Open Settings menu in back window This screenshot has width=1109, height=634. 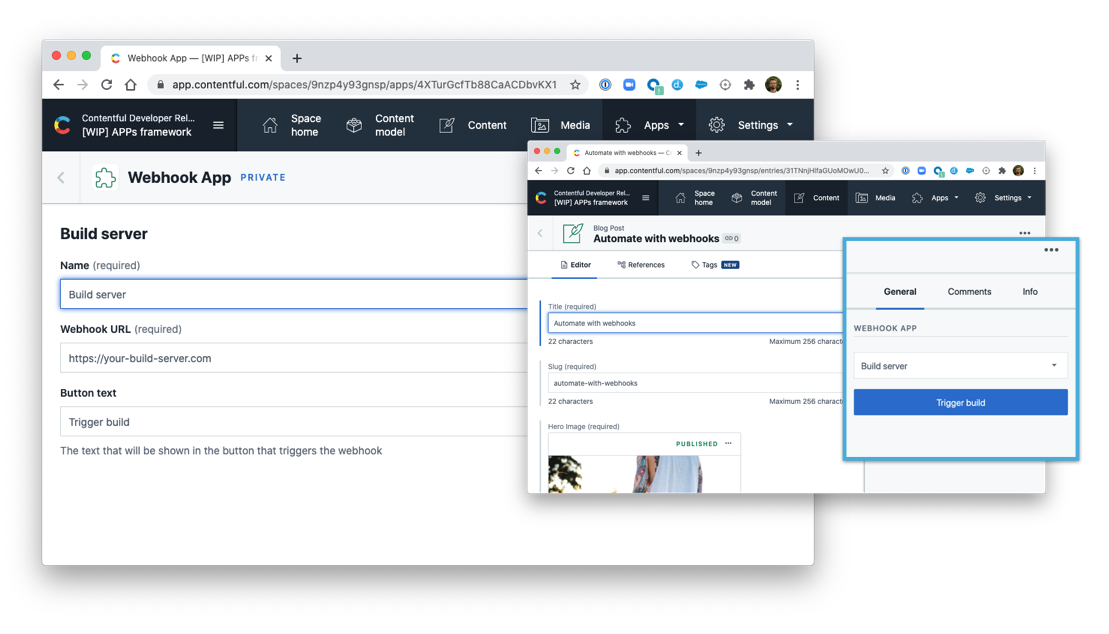coord(750,125)
